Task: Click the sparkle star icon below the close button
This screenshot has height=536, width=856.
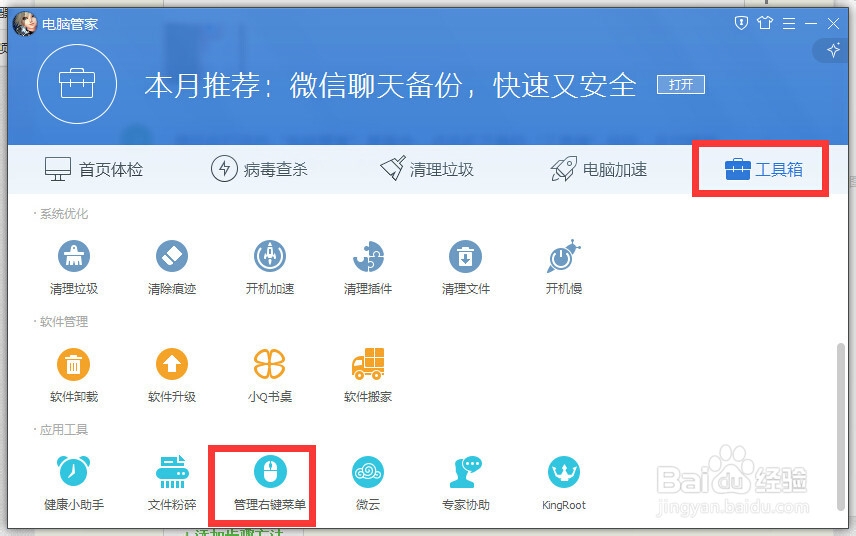Action: coord(833,50)
